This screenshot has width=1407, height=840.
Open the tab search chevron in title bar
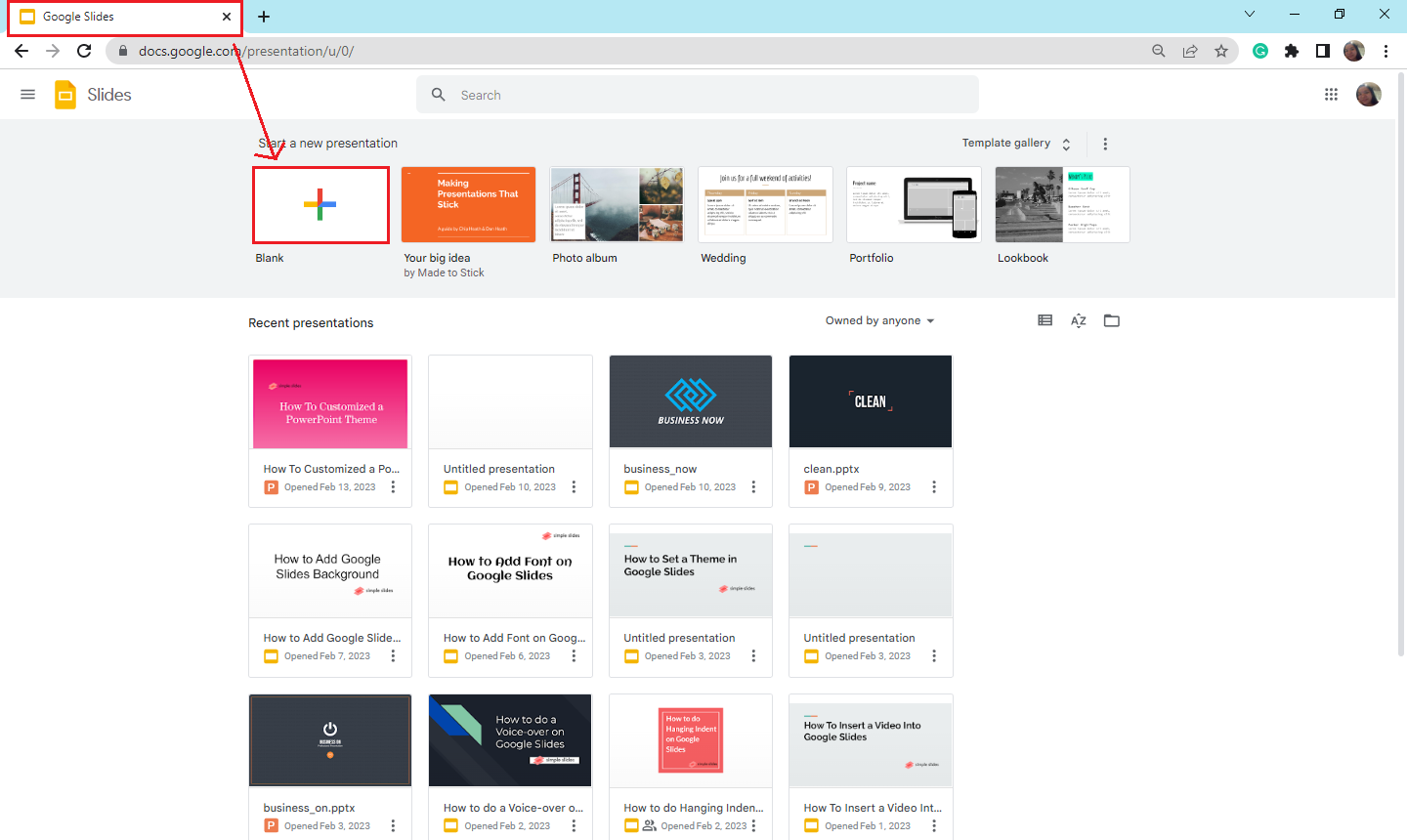[1250, 14]
